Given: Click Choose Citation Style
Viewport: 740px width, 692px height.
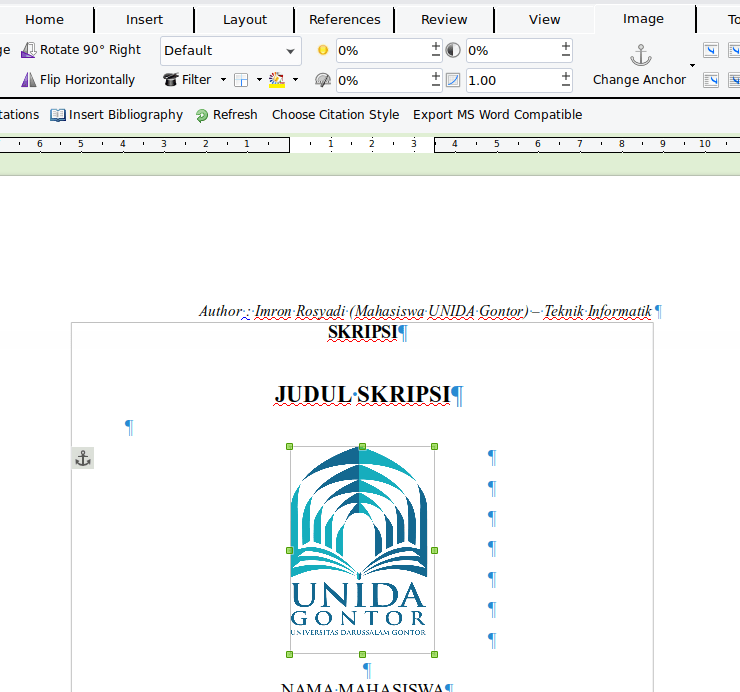Looking at the screenshot, I should tap(335, 115).
